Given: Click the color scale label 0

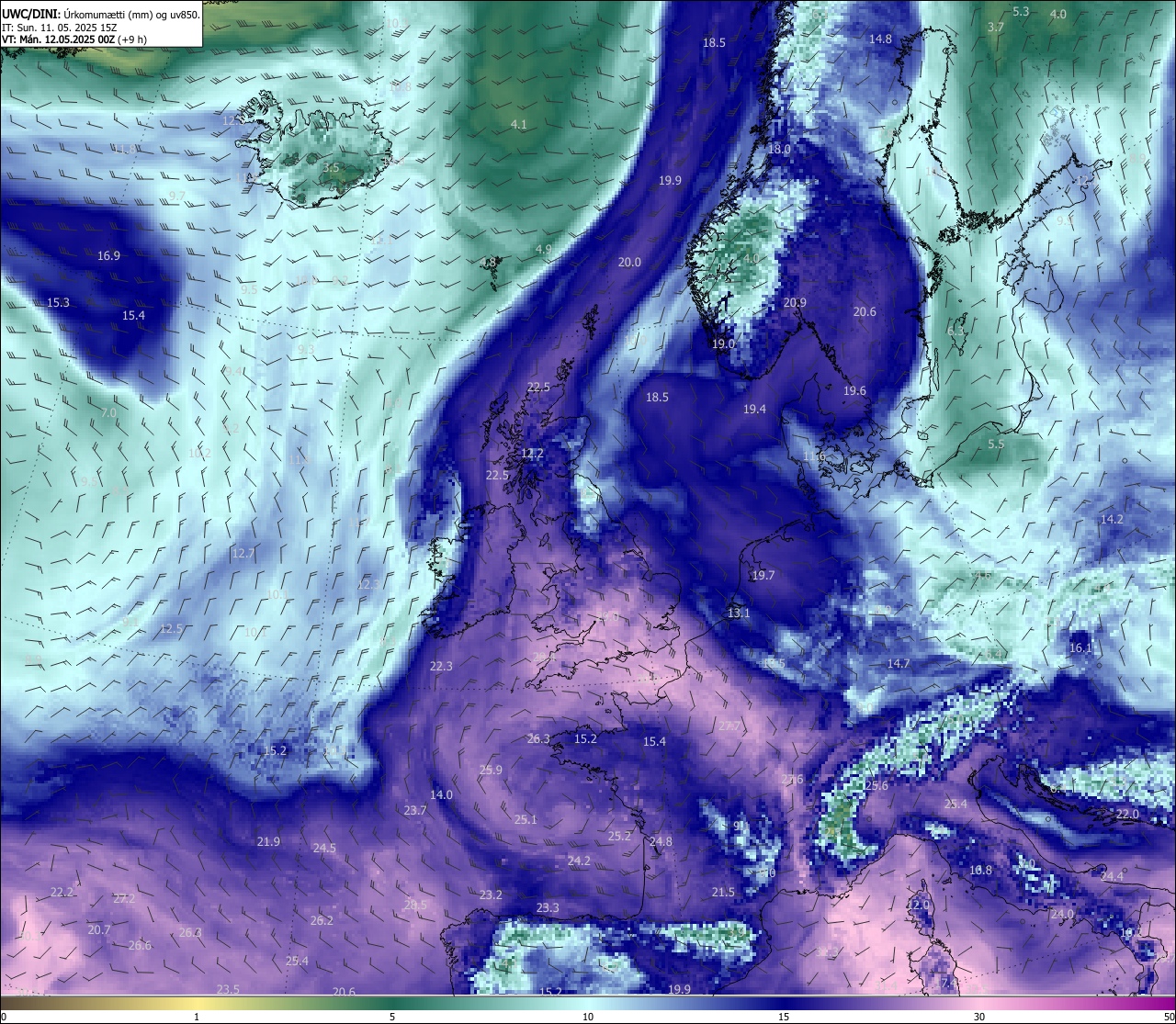Looking at the screenshot, I should point(5,1017).
